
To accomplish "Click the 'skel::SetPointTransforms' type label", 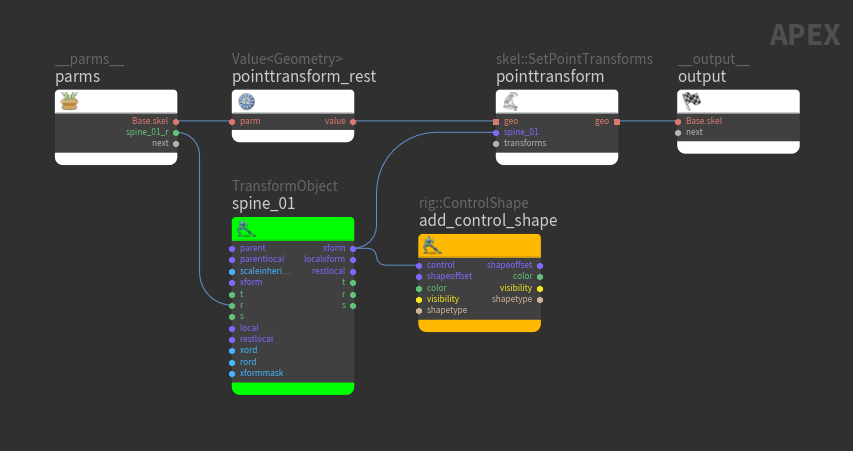I will click(x=574, y=59).
